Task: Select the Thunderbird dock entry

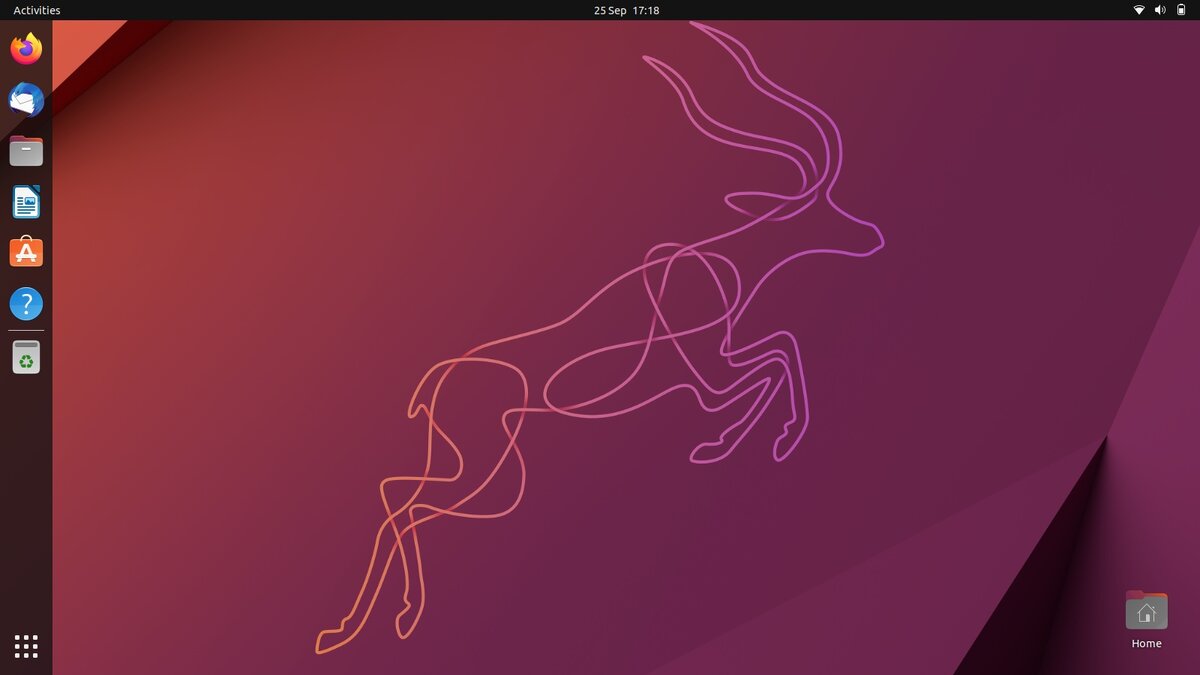Action: [x=25, y=99]
